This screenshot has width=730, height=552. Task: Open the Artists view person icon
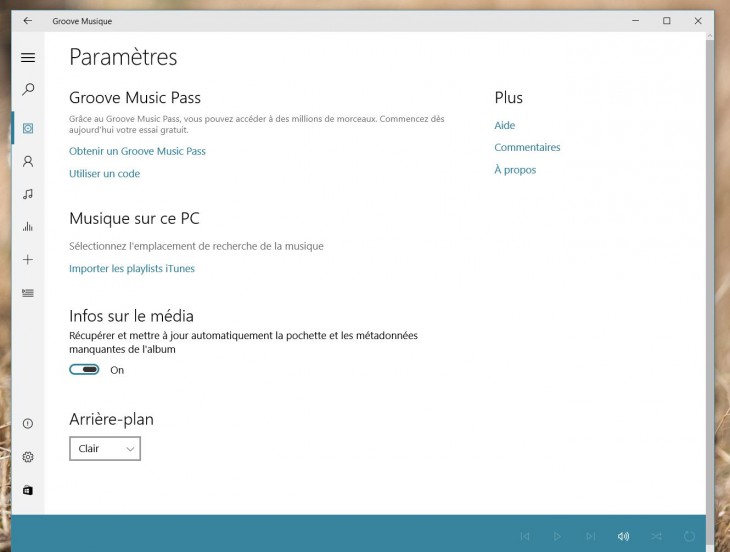pyautogui.click(x=28, y=162)
